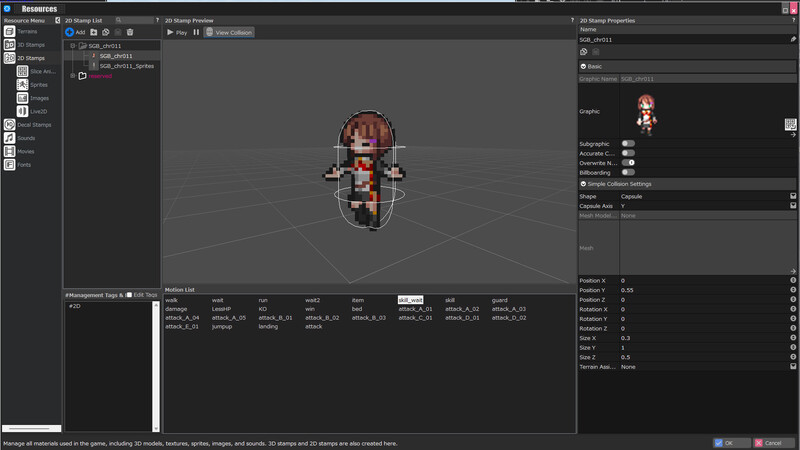Image resolution: width=800 pixels, height=450 pixels.
Task: Click the 2D Stamp List search field
Action: coord(134,20)
